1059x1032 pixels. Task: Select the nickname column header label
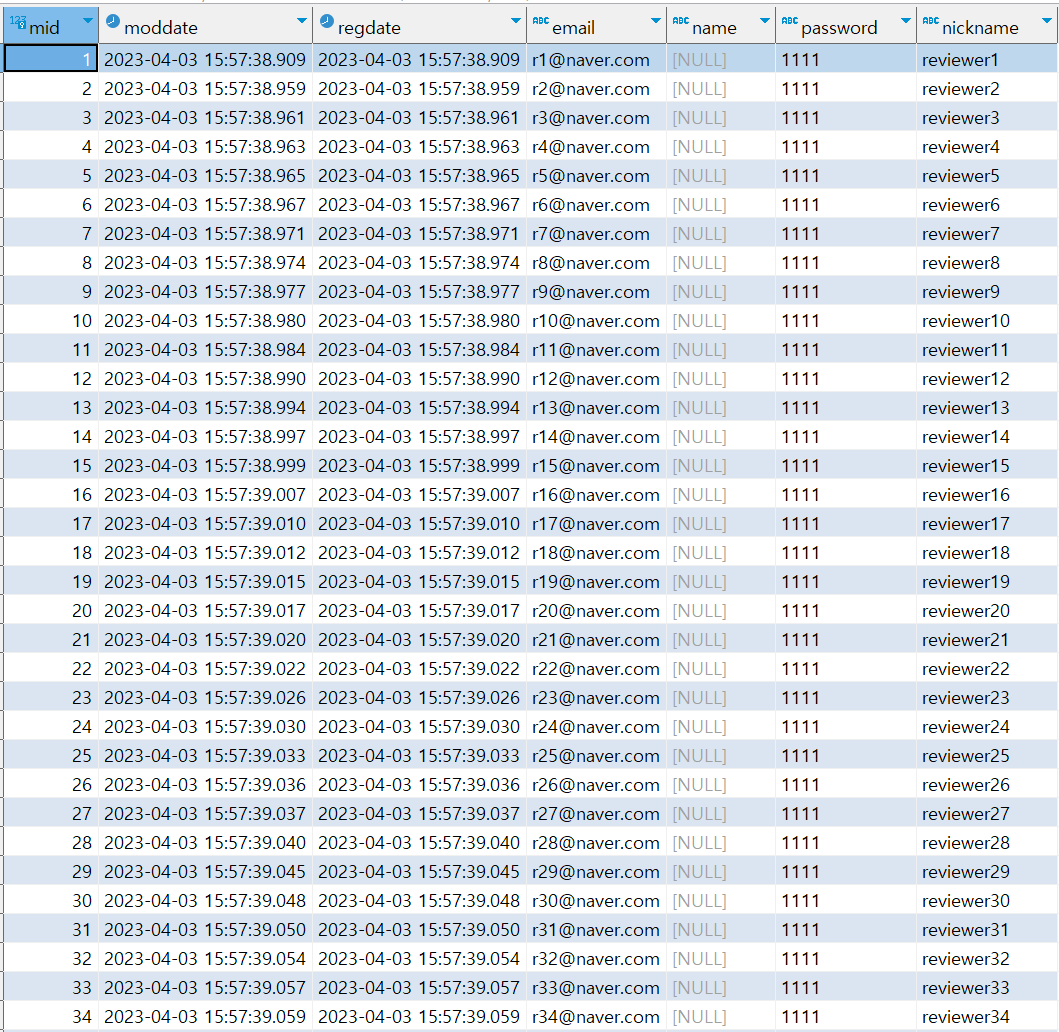point(980,28)
